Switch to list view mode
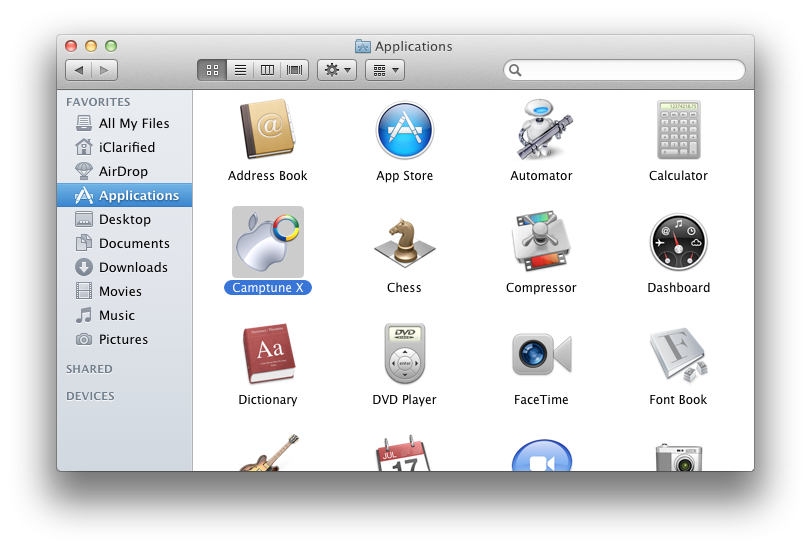 [x=240, y=70]
